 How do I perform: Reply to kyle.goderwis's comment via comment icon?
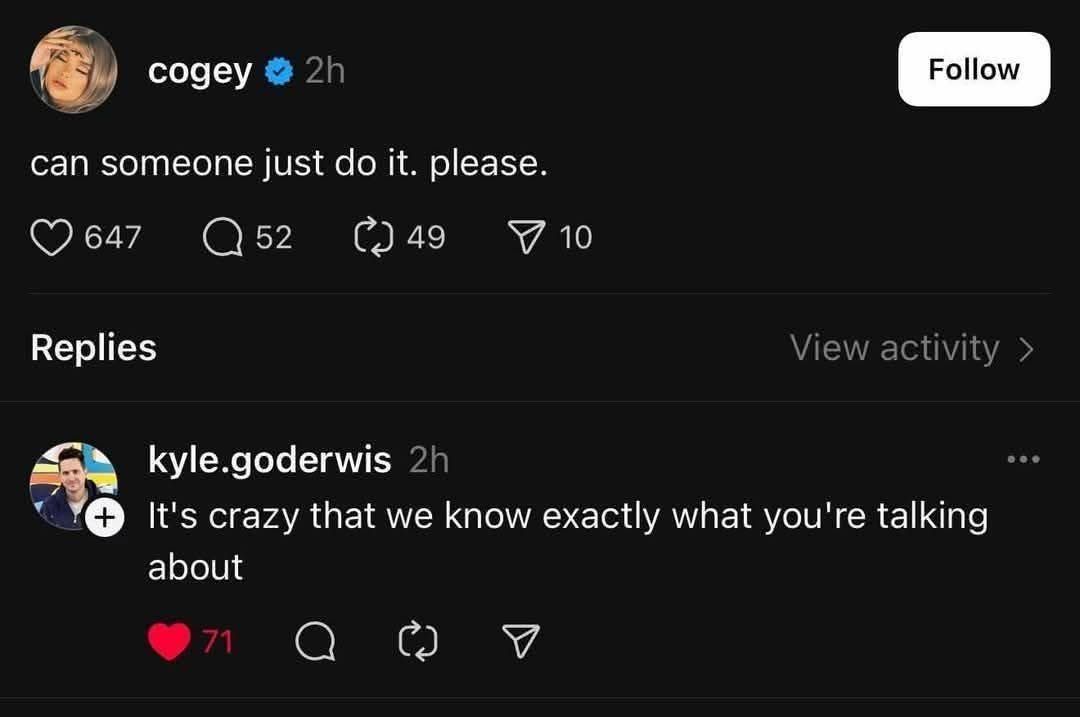(316, 641)
